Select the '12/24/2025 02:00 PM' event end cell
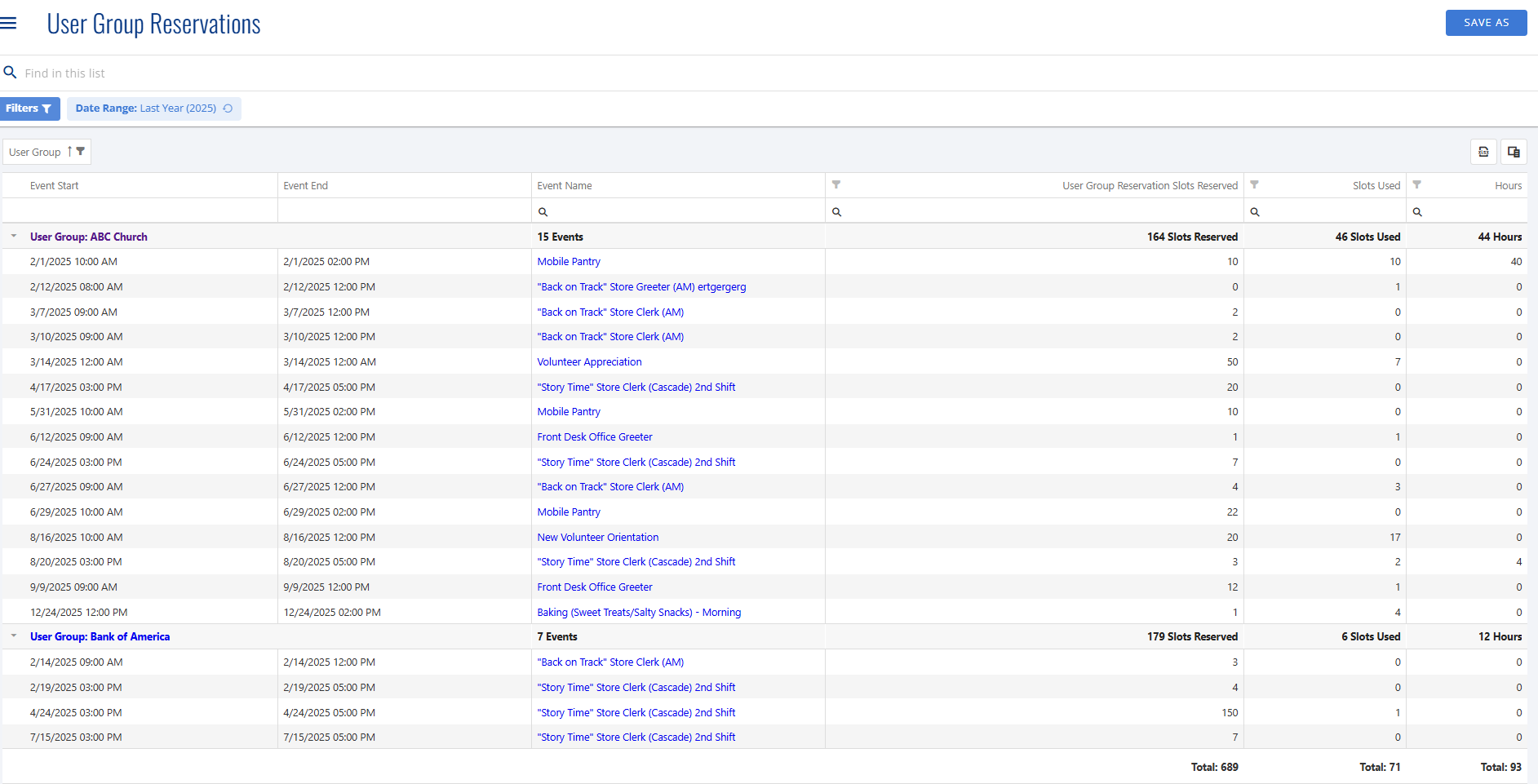The width and height of the screenshot is (1538, 784). pos(332,613)
